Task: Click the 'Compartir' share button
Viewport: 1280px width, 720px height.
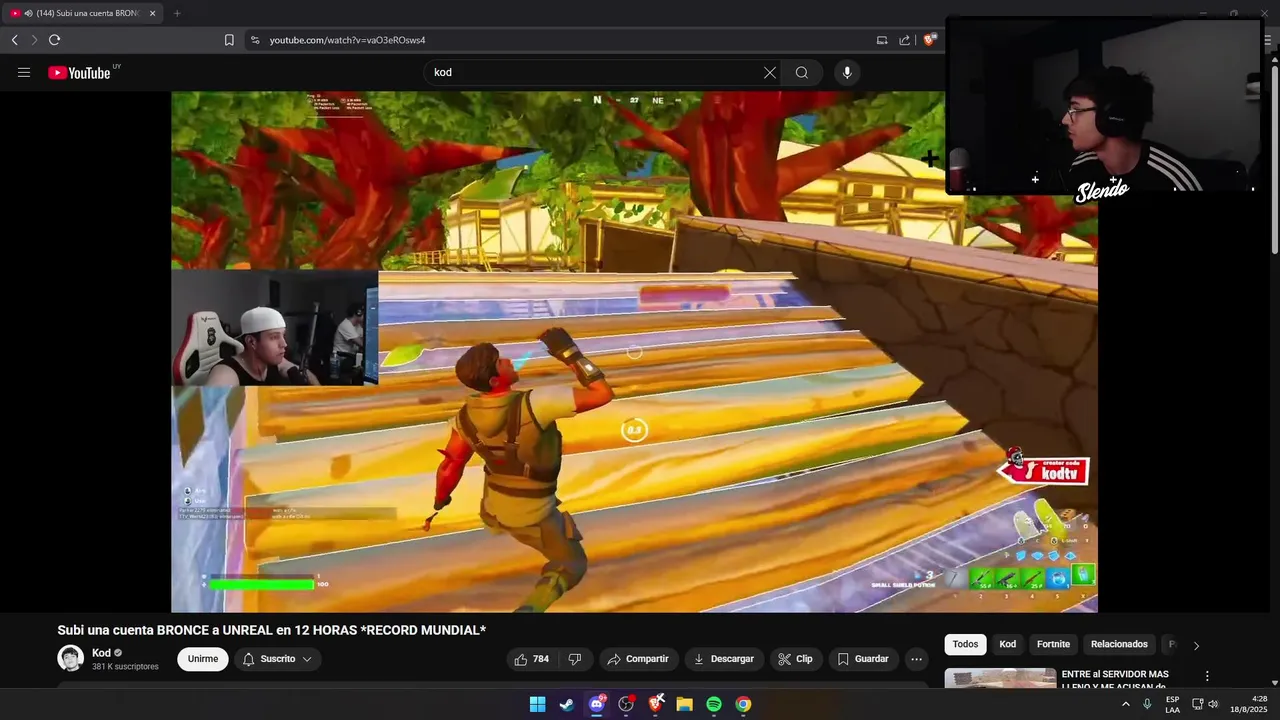Action: click(x=639, y=659)
